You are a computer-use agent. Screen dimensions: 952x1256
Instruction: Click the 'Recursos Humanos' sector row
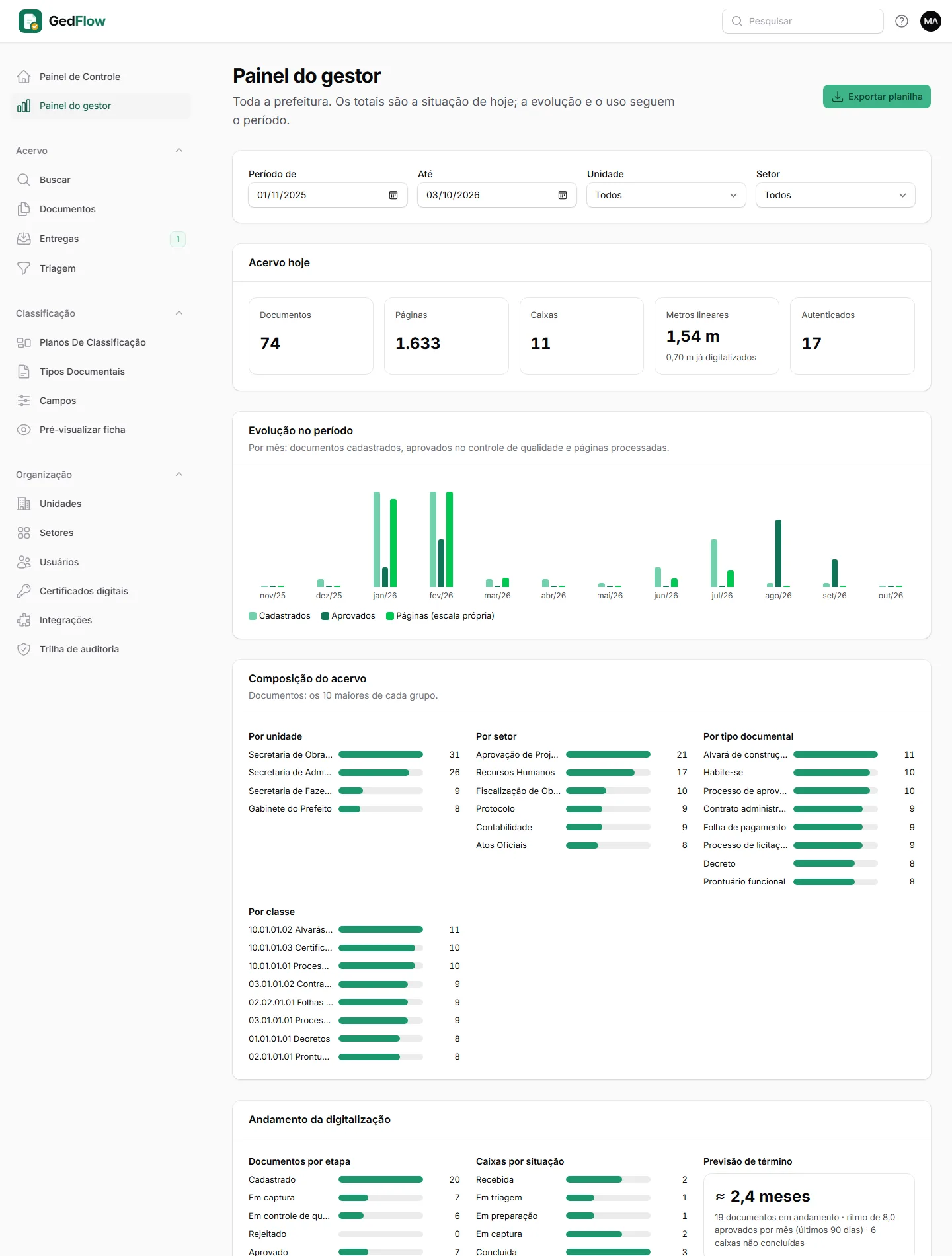coord(582,772)
